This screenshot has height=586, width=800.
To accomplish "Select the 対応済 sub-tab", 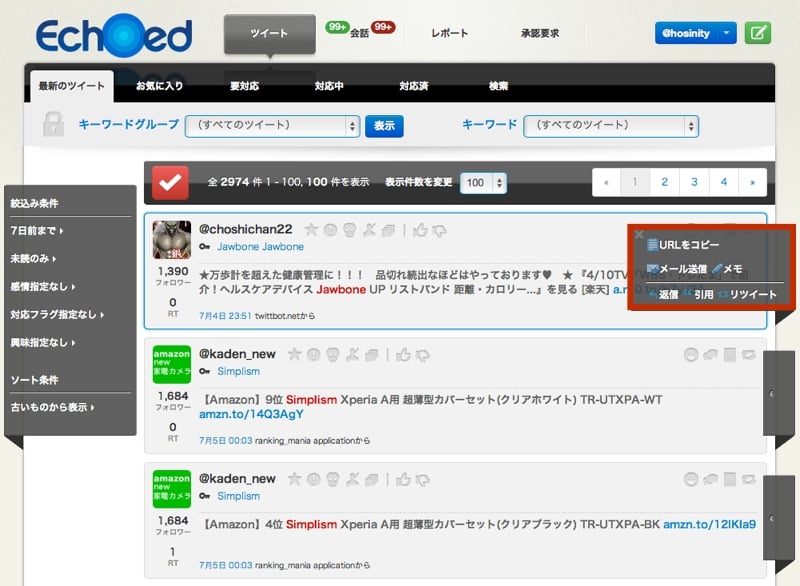I will tap(414, 86).
